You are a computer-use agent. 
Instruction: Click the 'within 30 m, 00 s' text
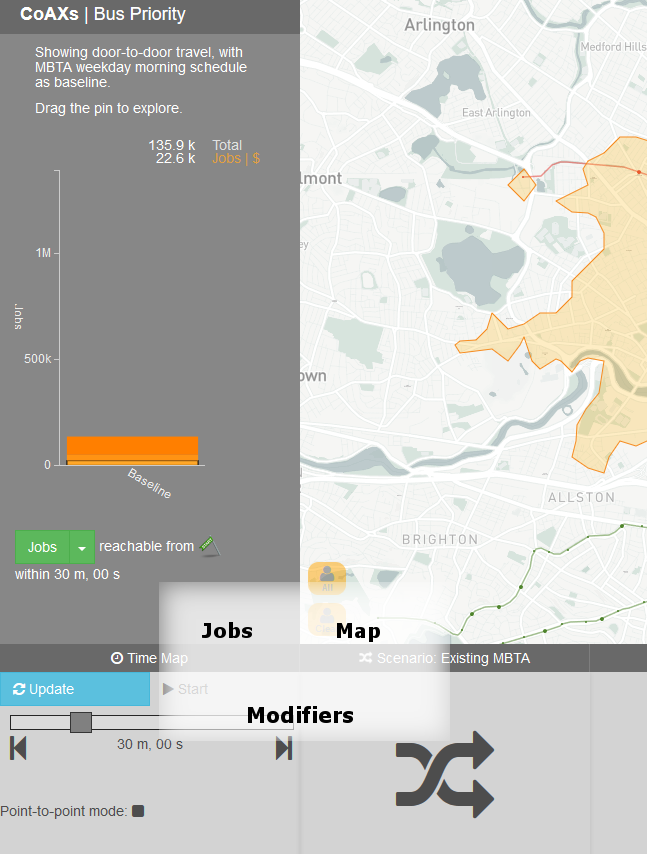(67, 574)
